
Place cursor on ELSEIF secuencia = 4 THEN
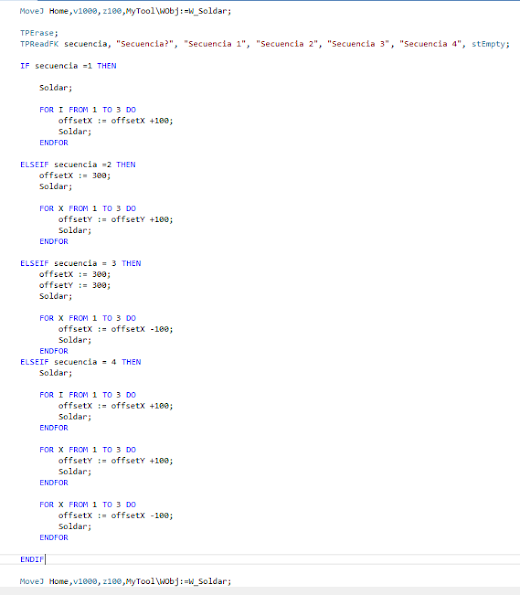click(x=80, y=362)
